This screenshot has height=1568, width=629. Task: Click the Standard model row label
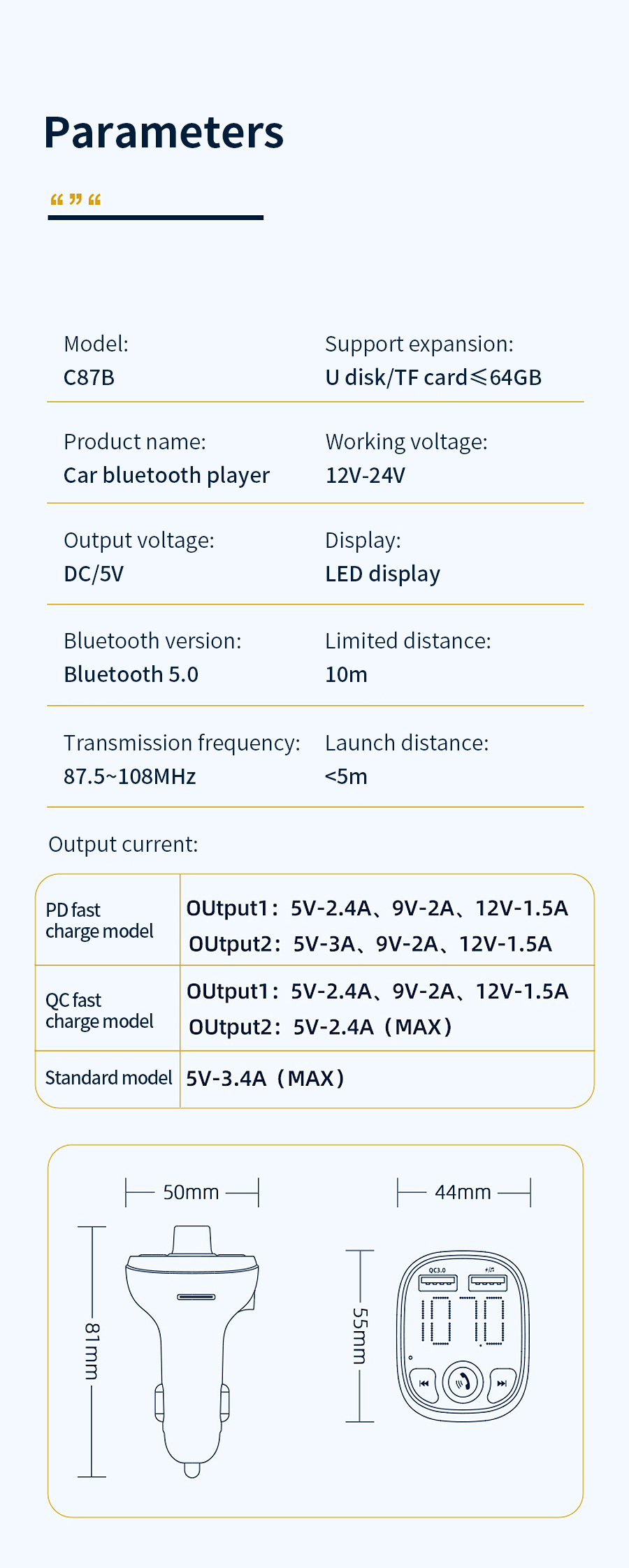pyautogui.click(x=108, y=1078)
